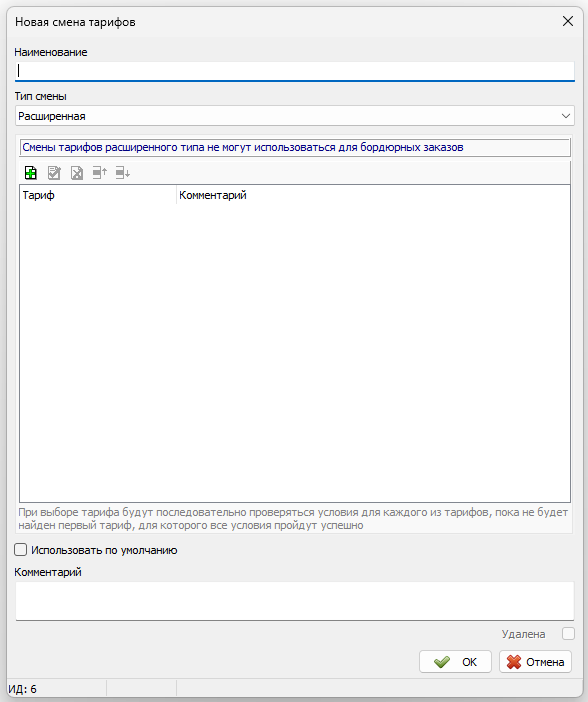Toggle the 'Удалена' checkbox
Screen dimensions: 588x702
tap(568, 634)
